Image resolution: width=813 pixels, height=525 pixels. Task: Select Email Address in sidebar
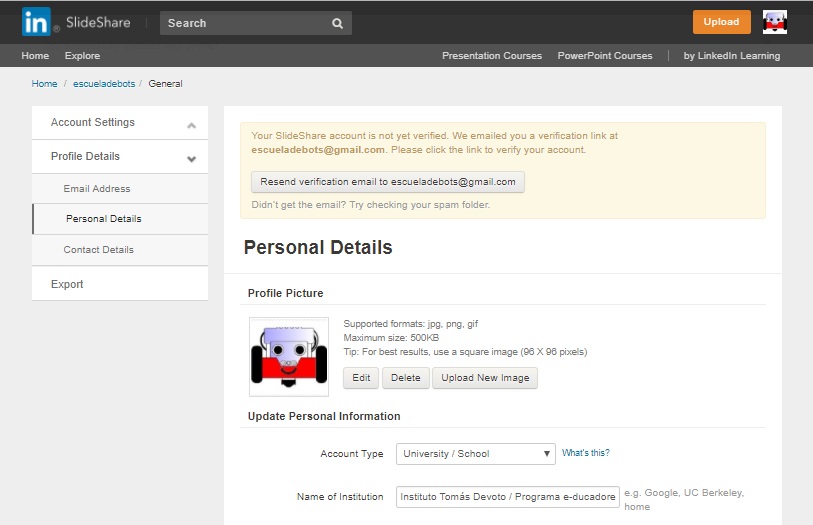tap(97, 189)
